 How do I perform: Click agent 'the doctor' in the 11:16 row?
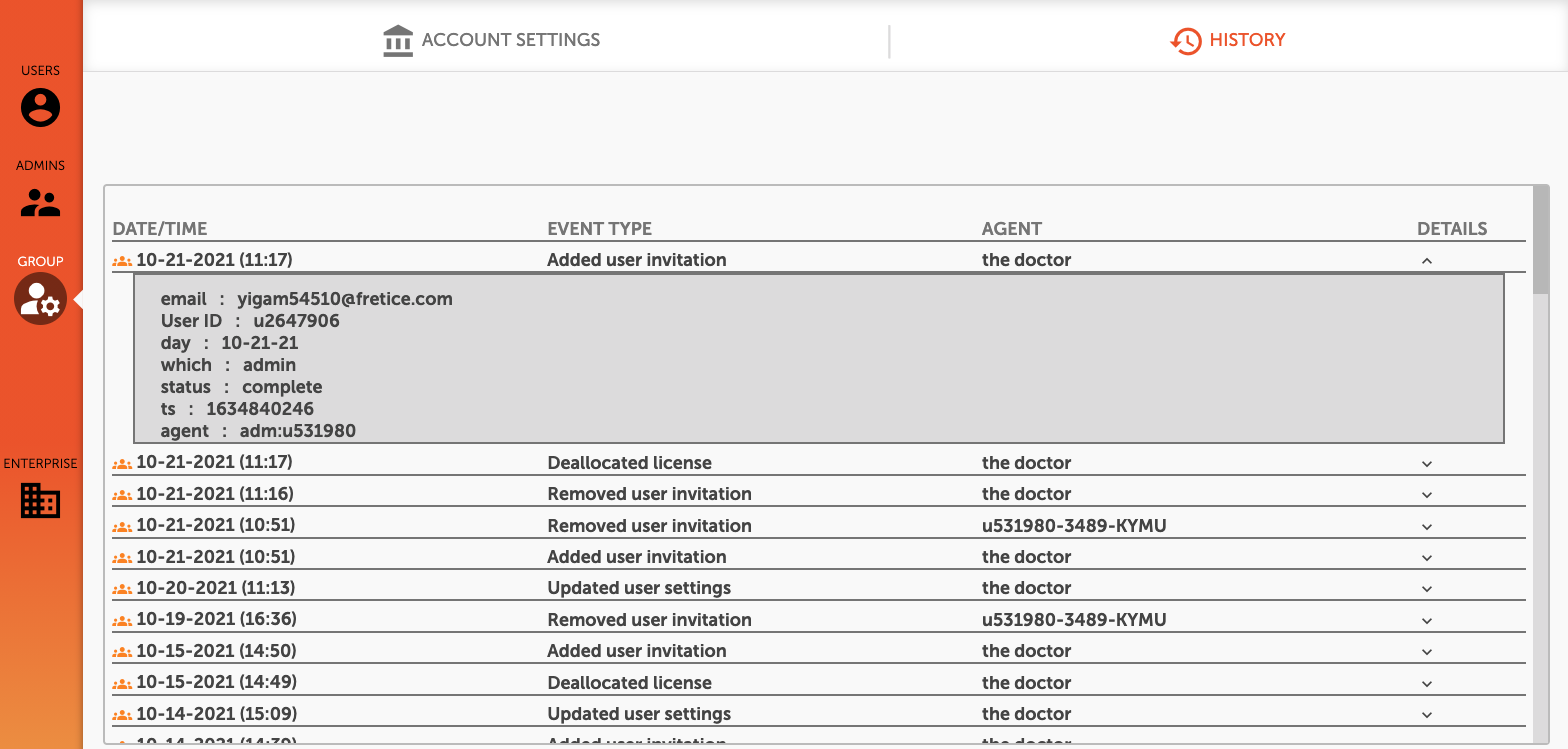tap(1026, 494)
